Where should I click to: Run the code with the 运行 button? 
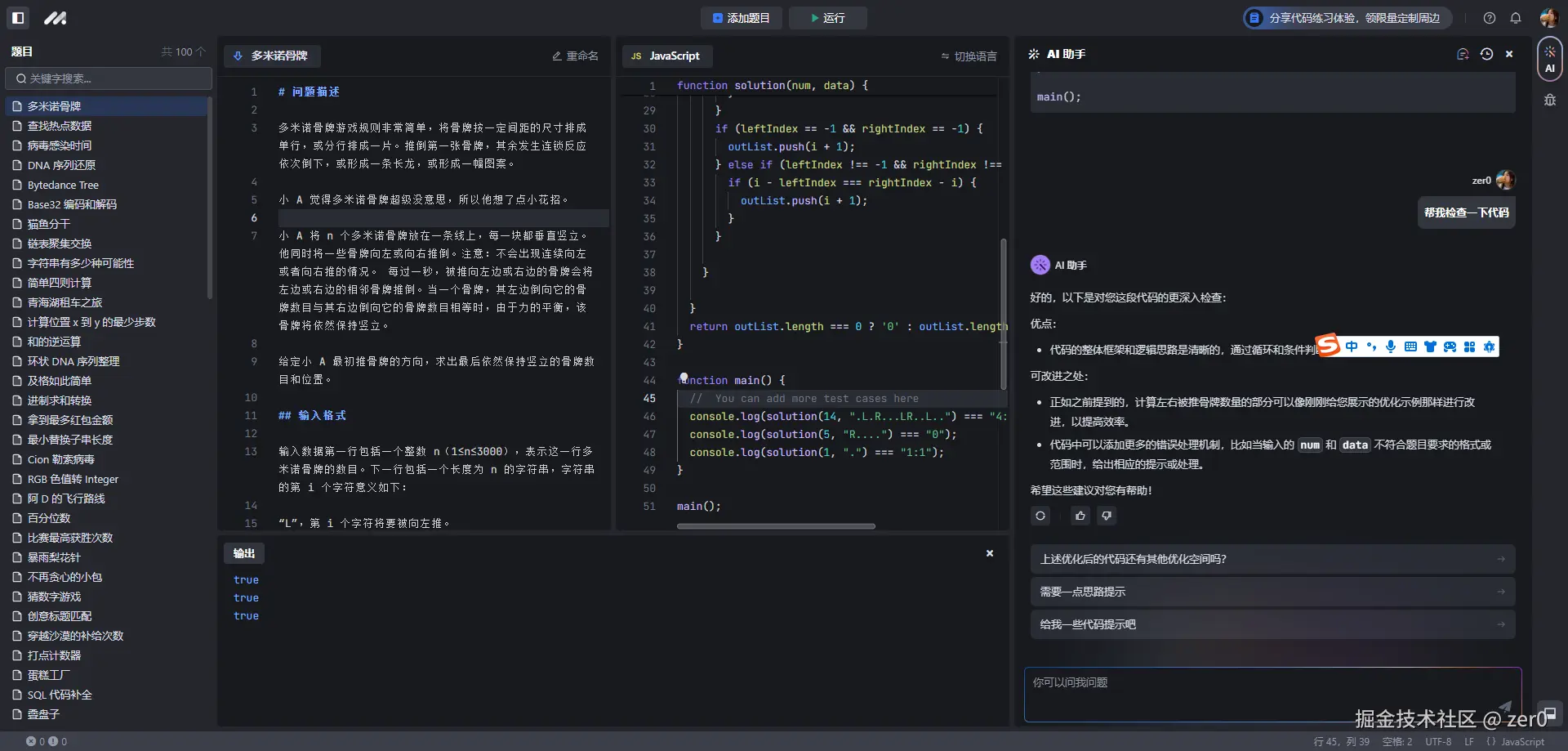click(827, 17)
